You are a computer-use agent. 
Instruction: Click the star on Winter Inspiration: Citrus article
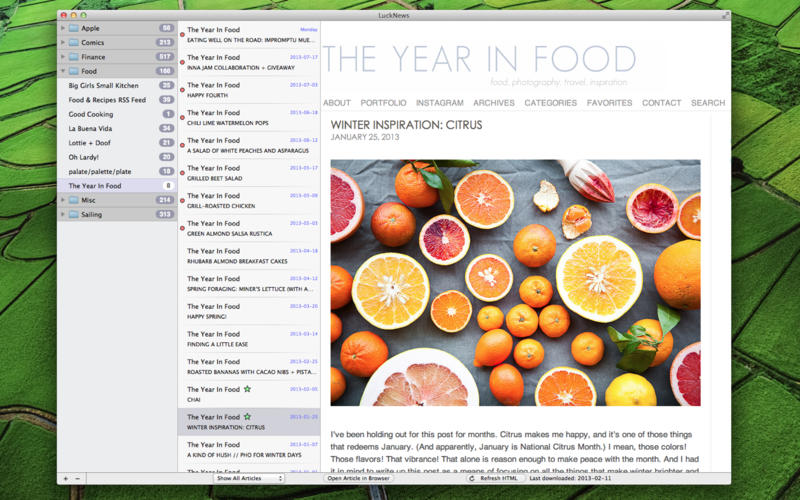point(247,416)
